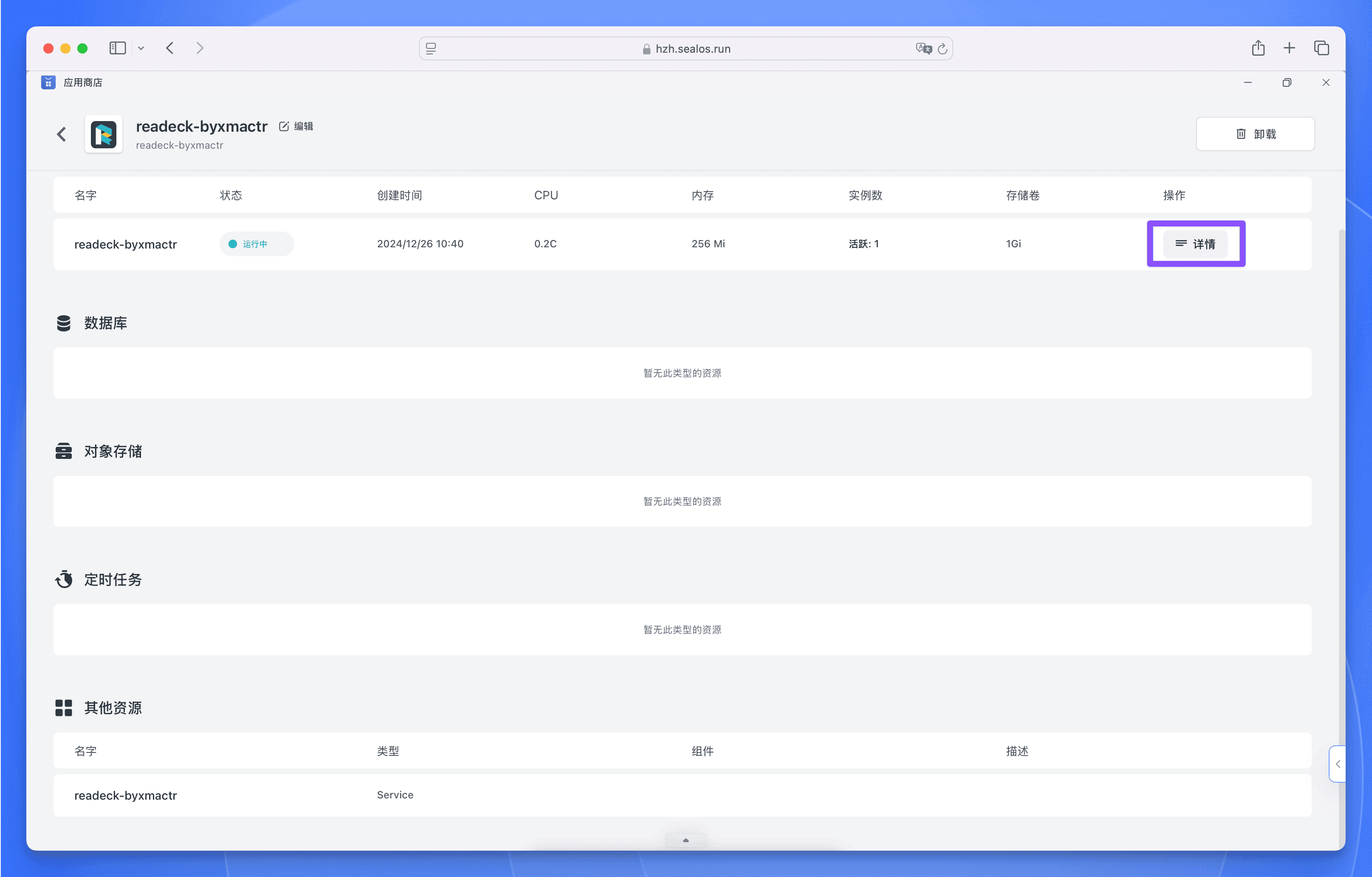Click the 操作 column header

(x=1174, y=195)
